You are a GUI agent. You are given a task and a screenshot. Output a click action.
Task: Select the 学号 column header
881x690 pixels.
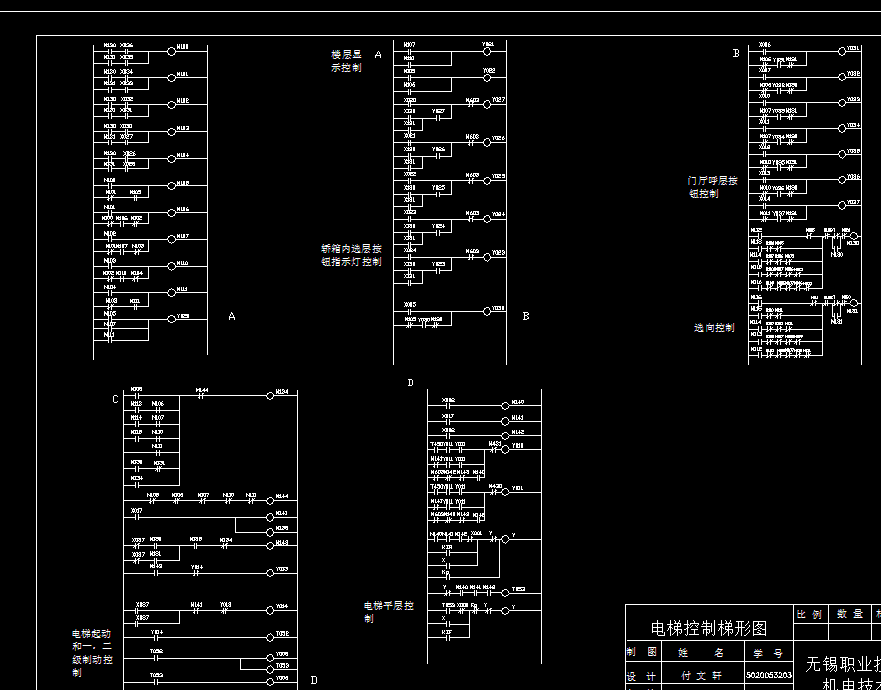(x=769, y=653)
